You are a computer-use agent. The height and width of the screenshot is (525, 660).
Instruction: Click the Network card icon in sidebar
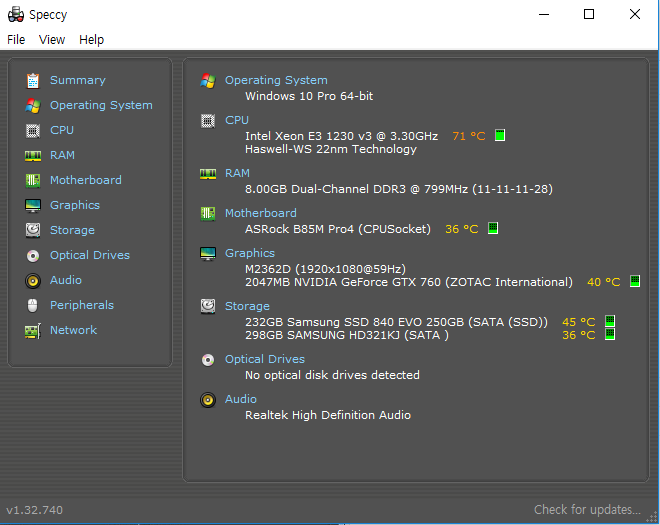click(33, 330)
